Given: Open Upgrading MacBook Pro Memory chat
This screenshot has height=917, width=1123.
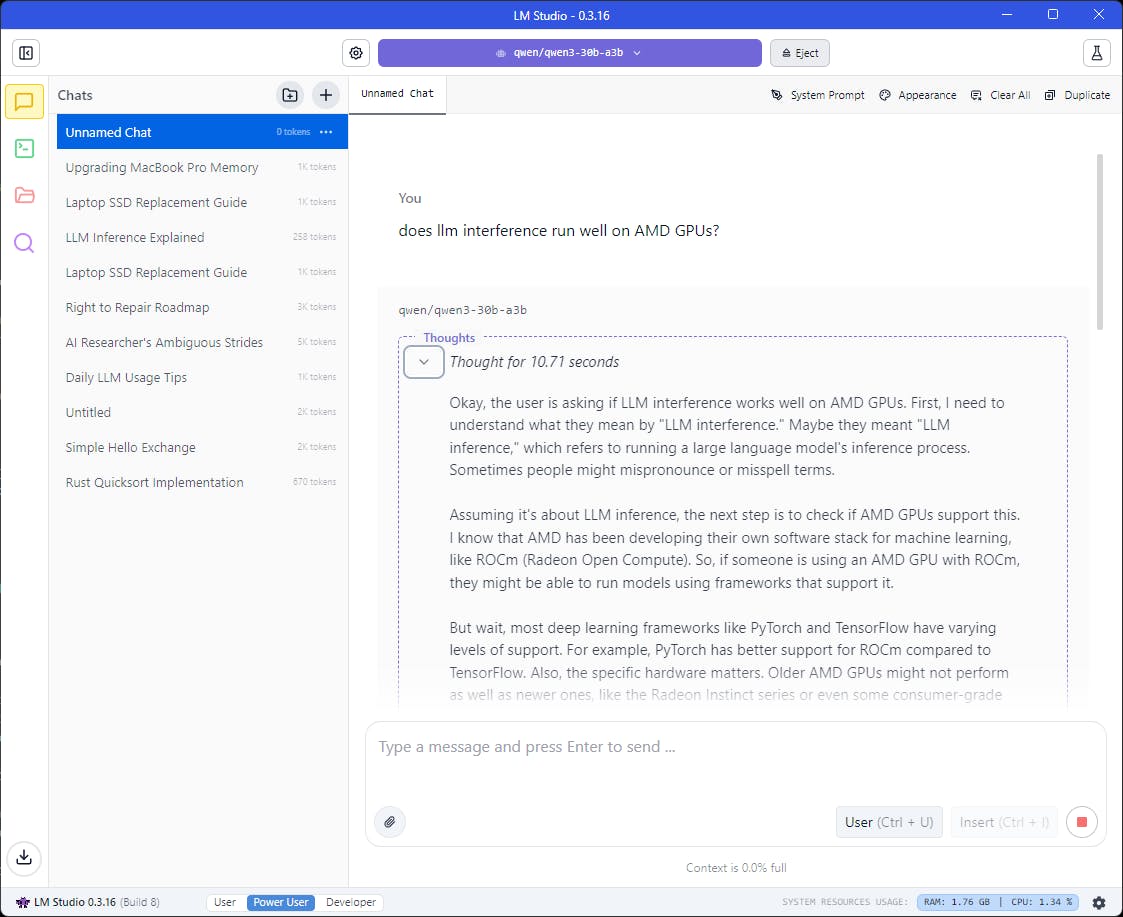Looking at the screenshot, I should tap(202, 167).
